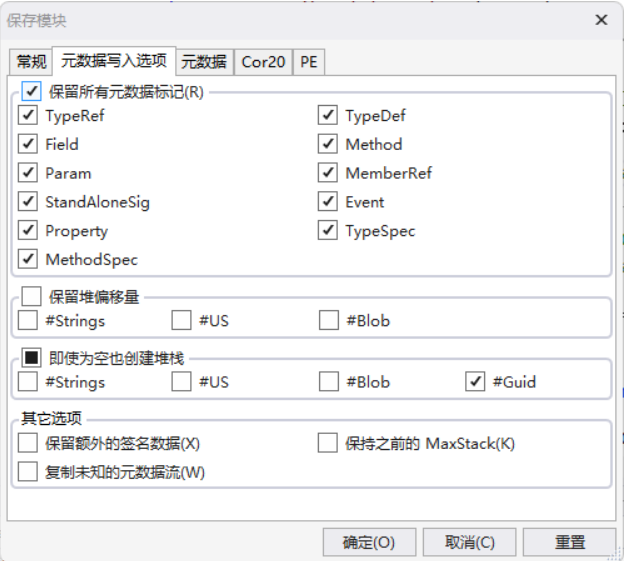Enable the 保留堆偏移量 checkbox
Image resolution: width=626 pixels, height=561 pixels.
tap(32, 296)
